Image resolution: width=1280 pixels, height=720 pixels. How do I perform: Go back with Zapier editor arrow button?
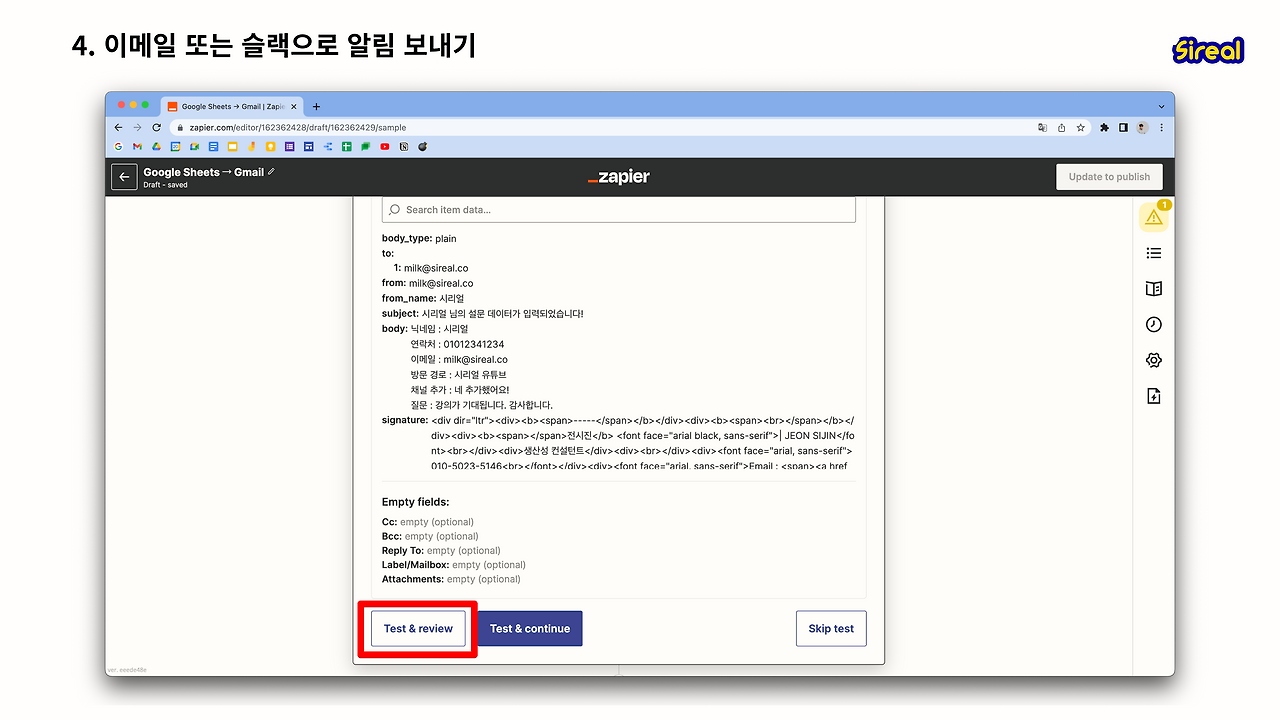(124, 177)
